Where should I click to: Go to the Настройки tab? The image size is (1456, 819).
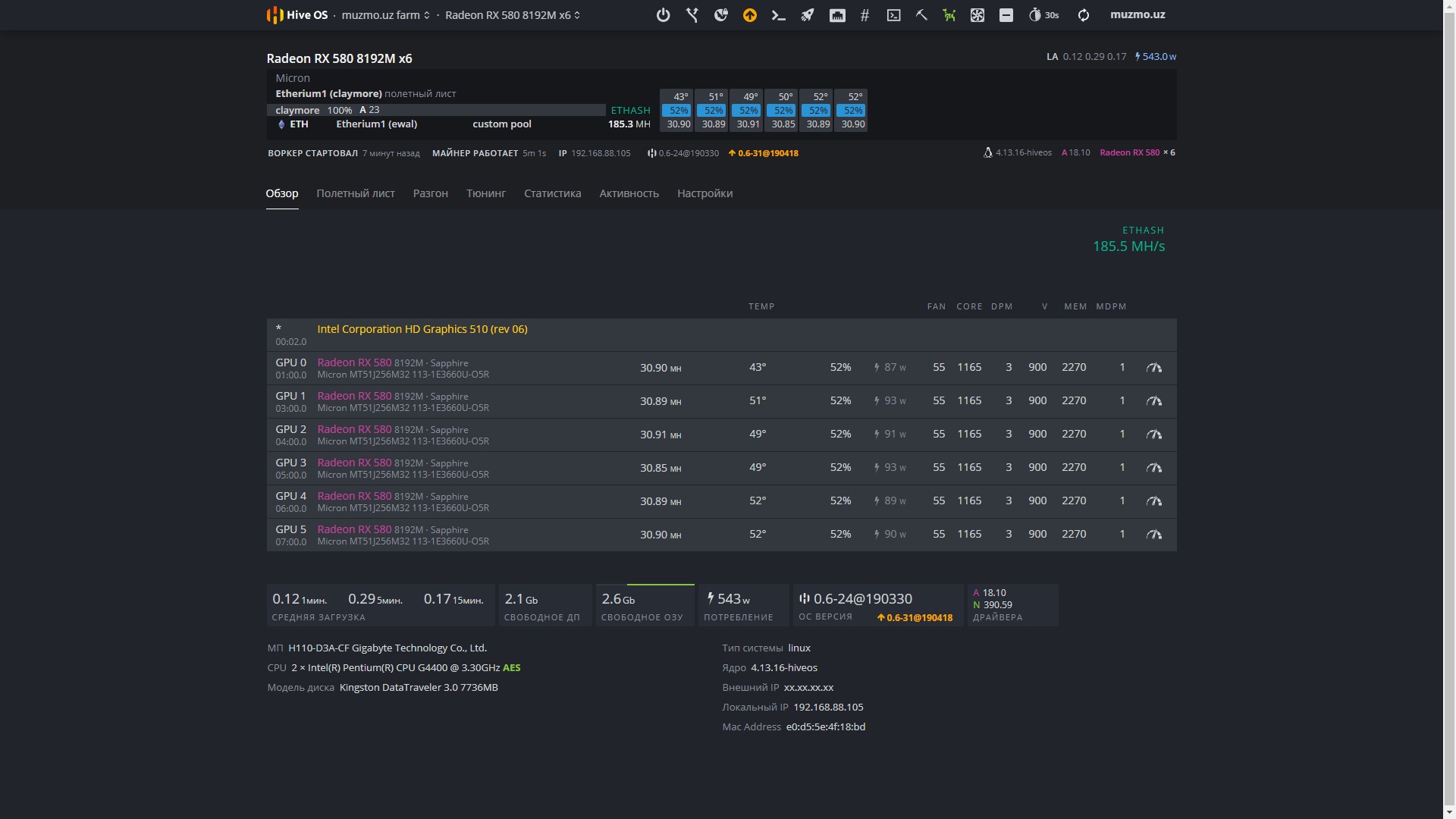(704, 193)
